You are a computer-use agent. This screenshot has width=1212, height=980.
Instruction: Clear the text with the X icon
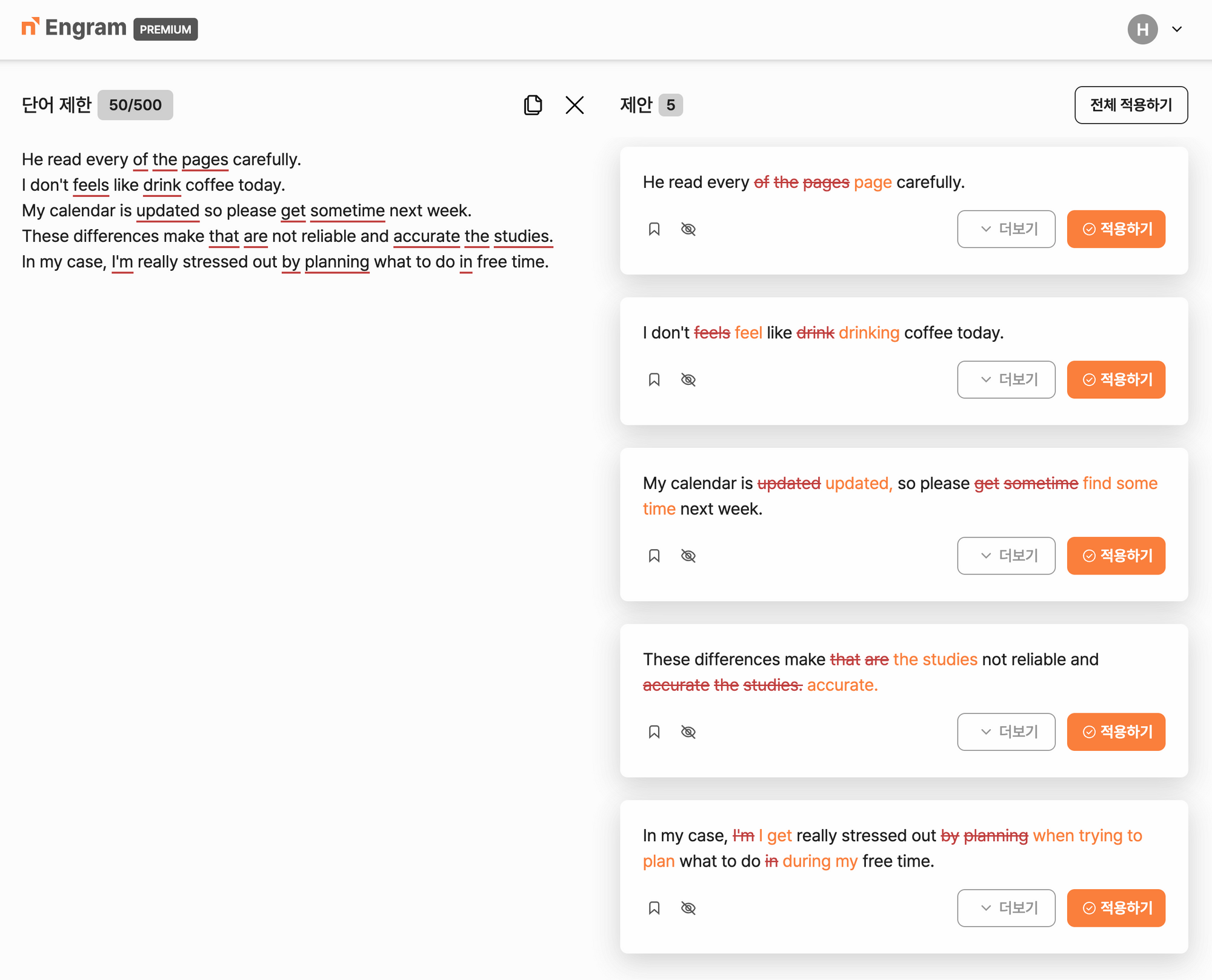pyautogui.click(x=574, y=105)
